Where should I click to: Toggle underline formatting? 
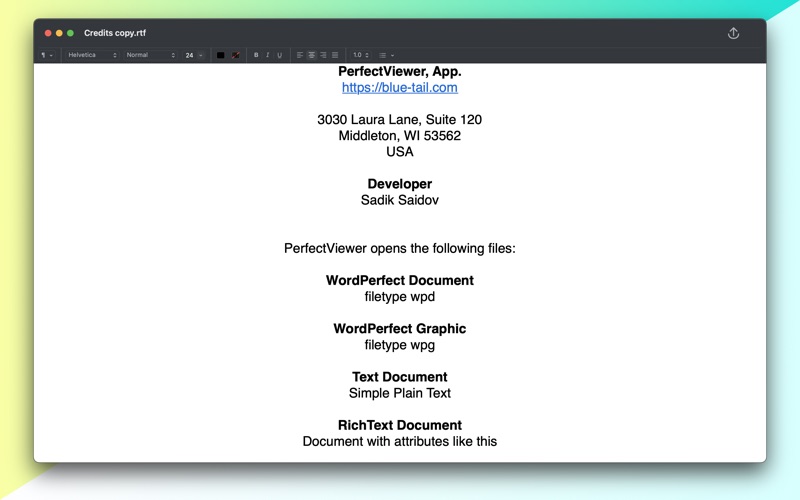coord(280,55)
